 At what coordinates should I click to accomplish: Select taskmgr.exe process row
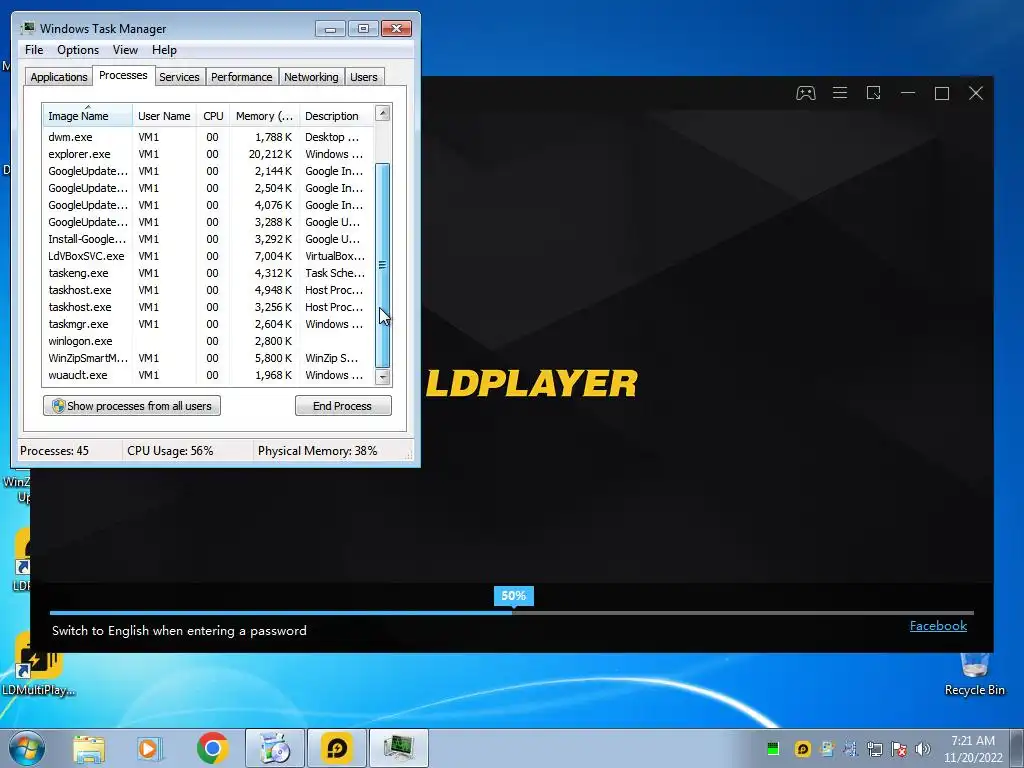point(208,324)
